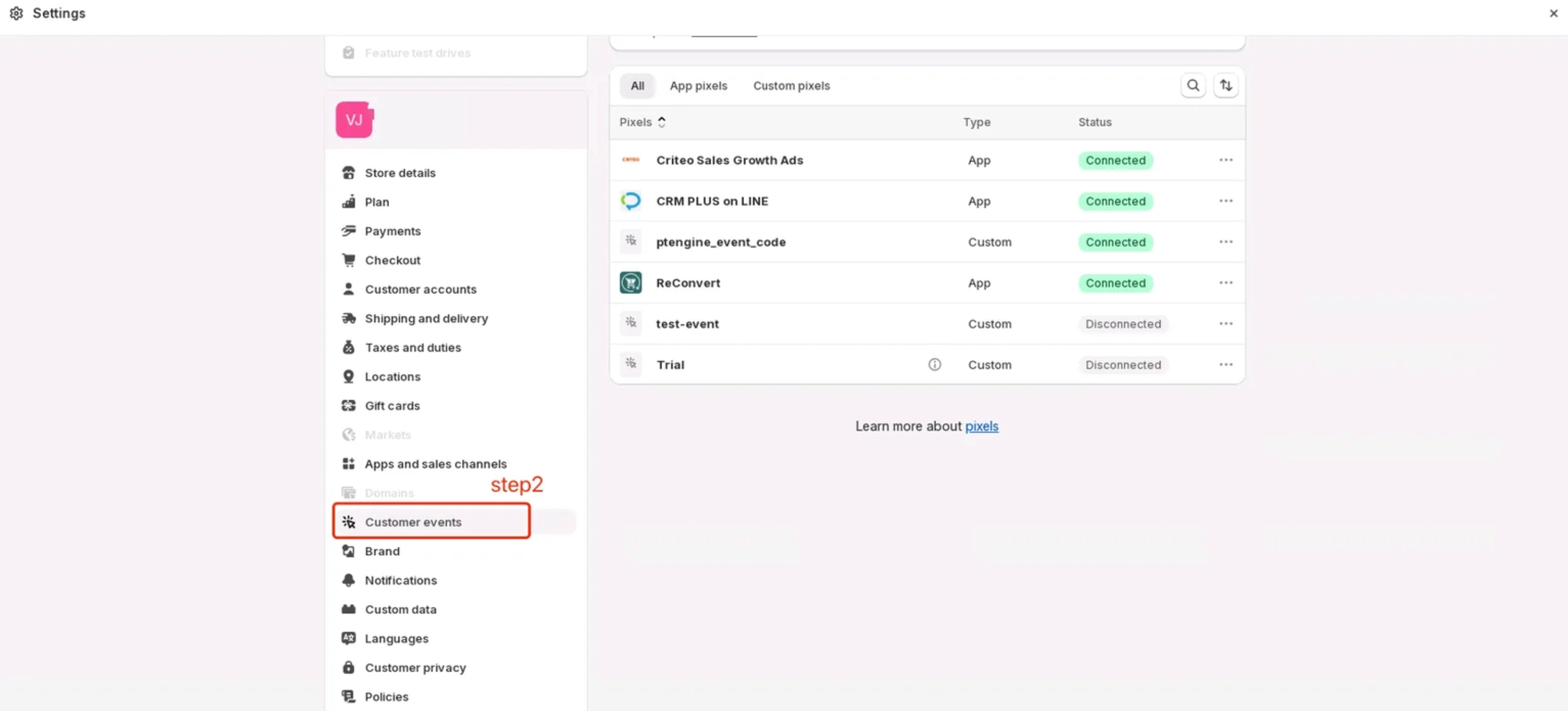Click the VJ store avatar
1568x711 pixels.
pos(354,120)
